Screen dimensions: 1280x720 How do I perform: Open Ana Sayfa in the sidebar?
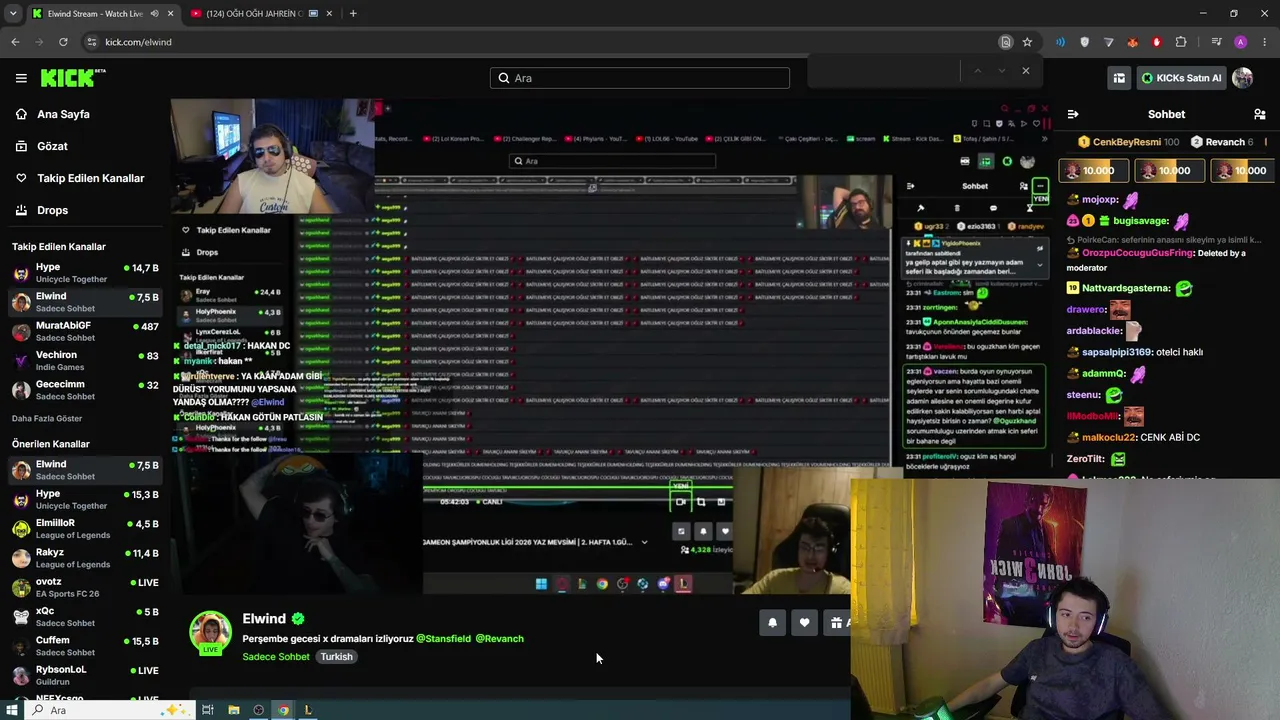tap(63, 114)
